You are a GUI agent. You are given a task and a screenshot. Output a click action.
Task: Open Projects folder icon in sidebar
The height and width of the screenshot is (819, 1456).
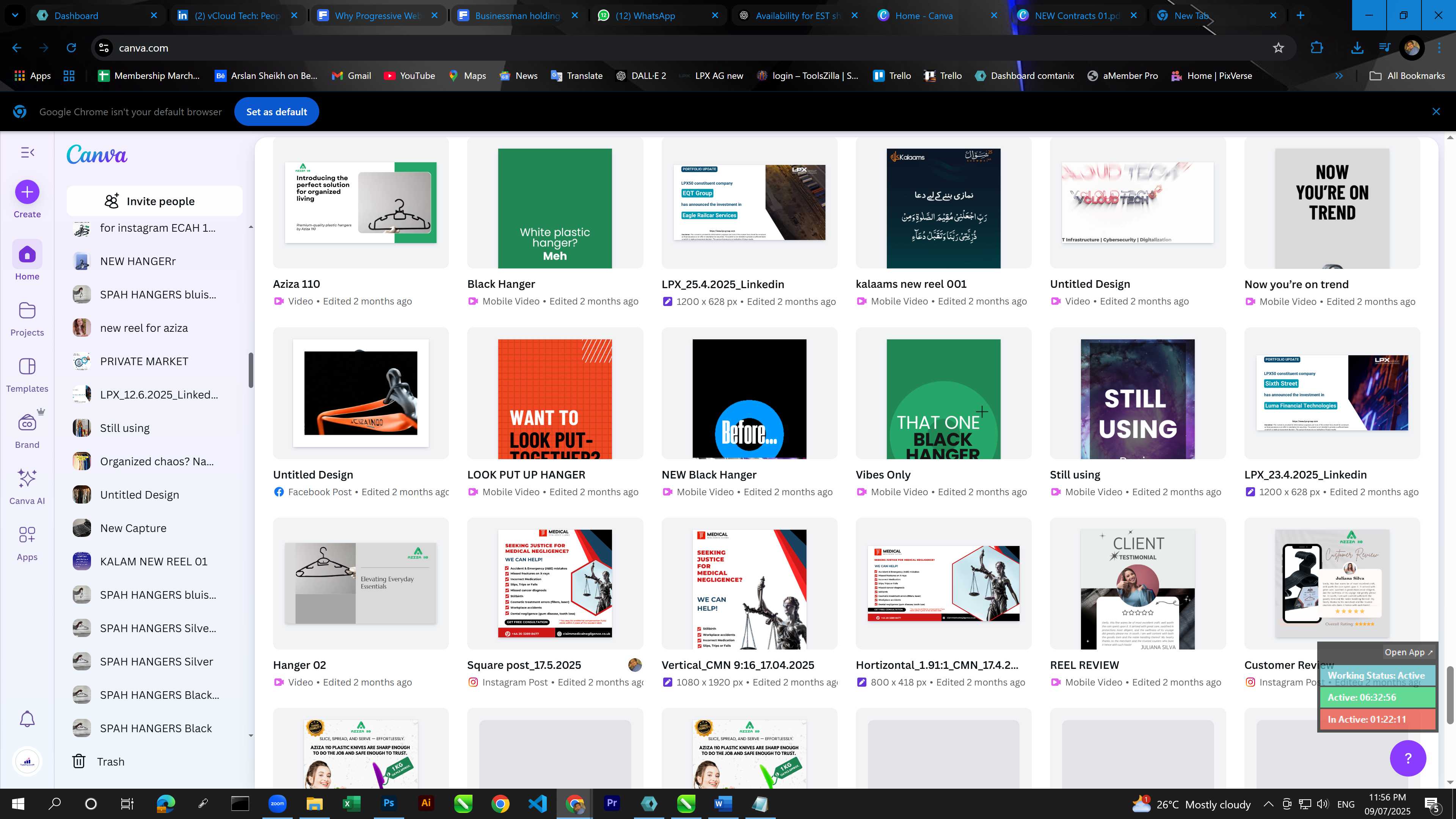point(27,318)
